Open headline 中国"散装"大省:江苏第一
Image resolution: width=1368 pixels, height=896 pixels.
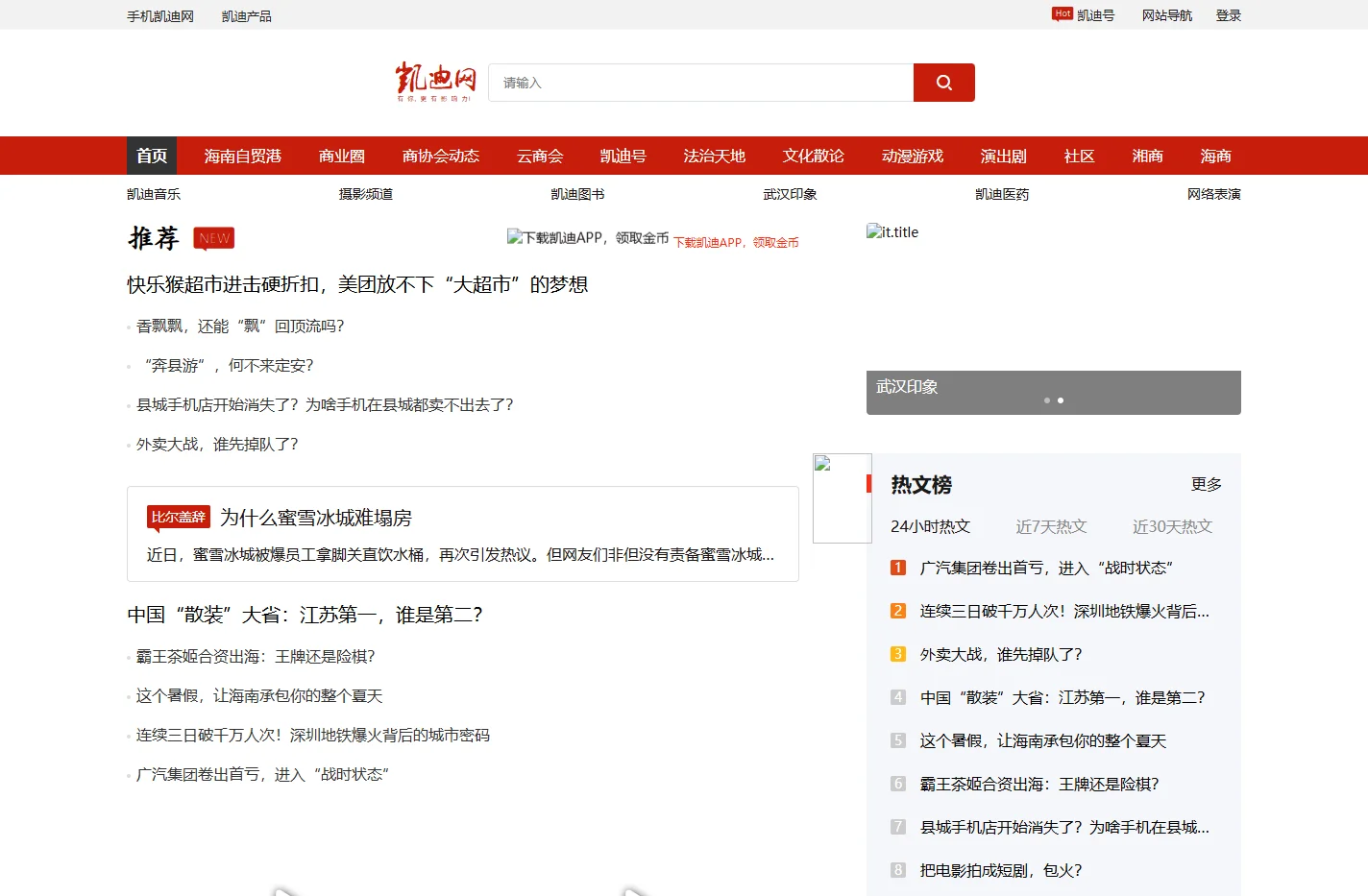(x=305, y=615)
